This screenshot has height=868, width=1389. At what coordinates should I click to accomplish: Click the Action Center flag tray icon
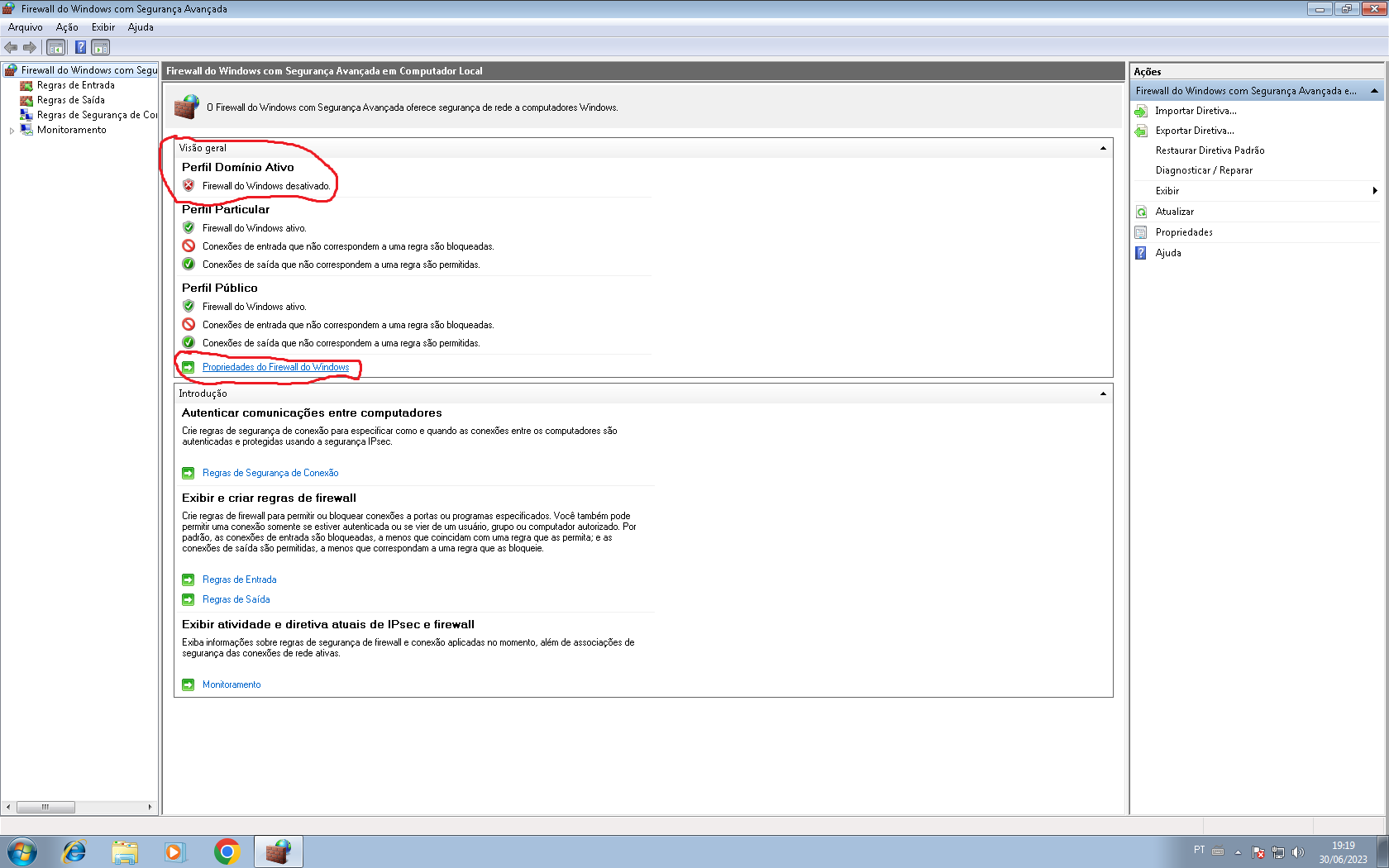click(x=1258, y=852)
